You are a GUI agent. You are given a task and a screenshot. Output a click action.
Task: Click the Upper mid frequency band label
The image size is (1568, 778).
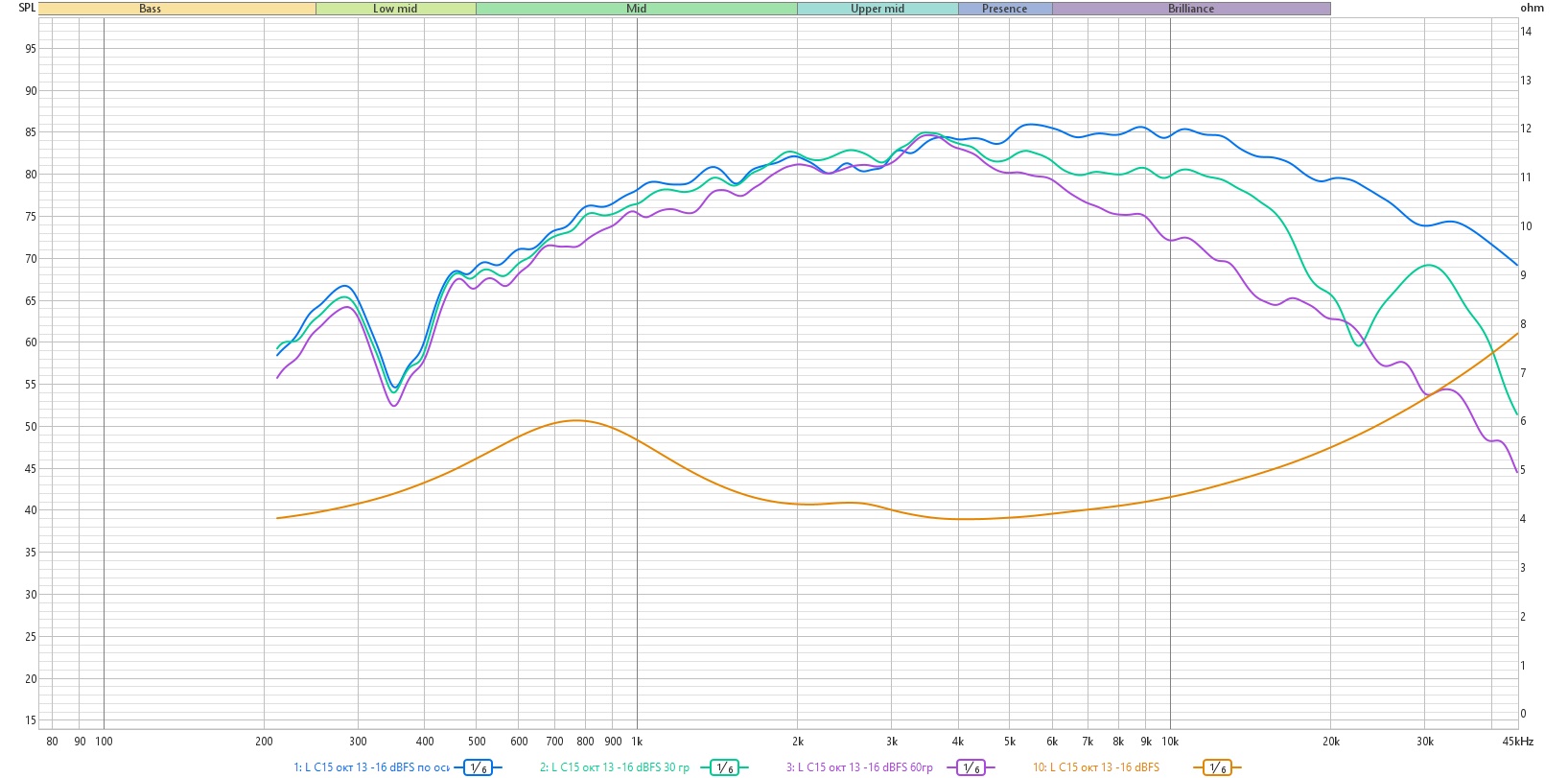point(878,9)
